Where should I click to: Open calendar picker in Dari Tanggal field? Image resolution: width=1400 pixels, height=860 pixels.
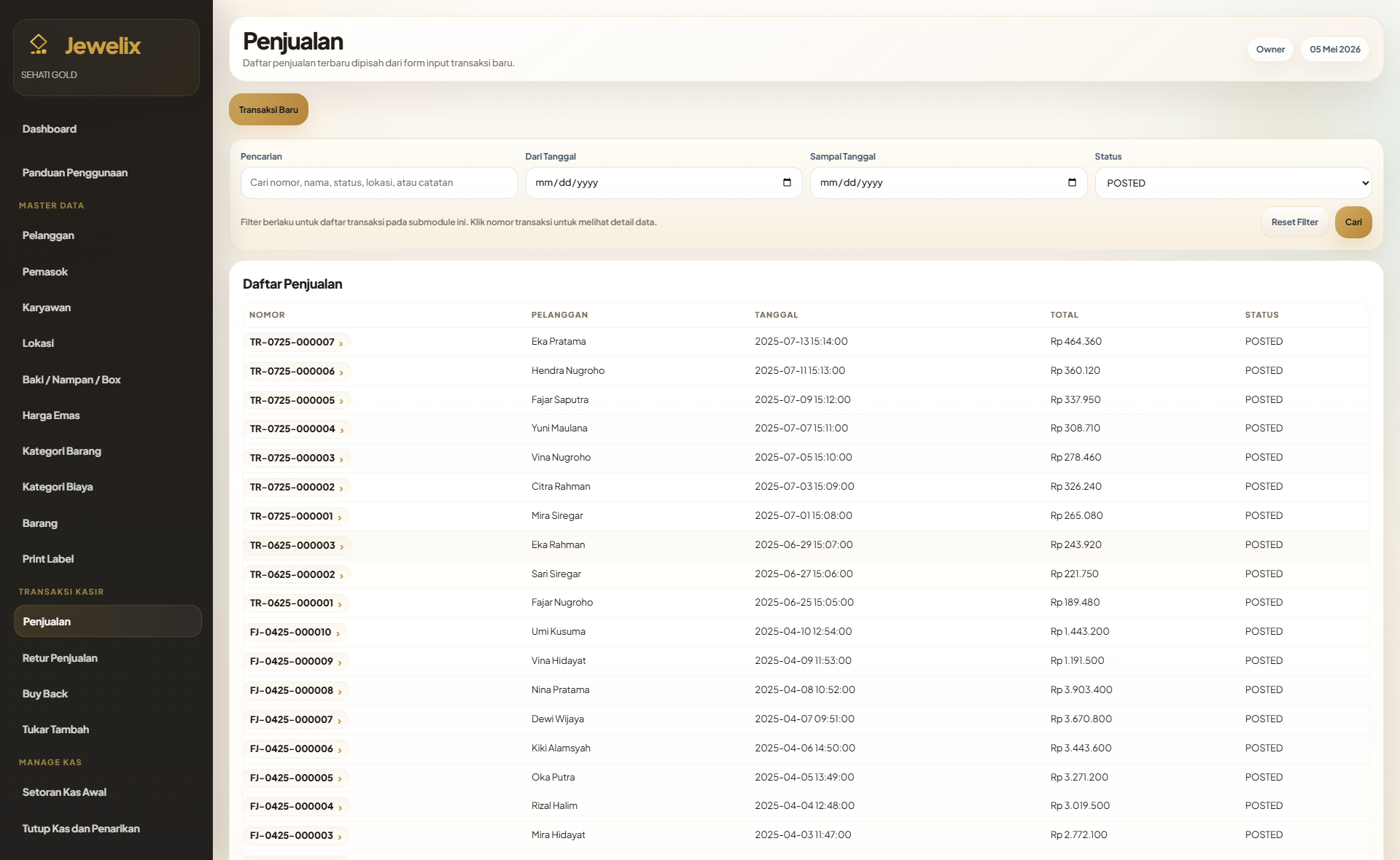coord(787,182)
